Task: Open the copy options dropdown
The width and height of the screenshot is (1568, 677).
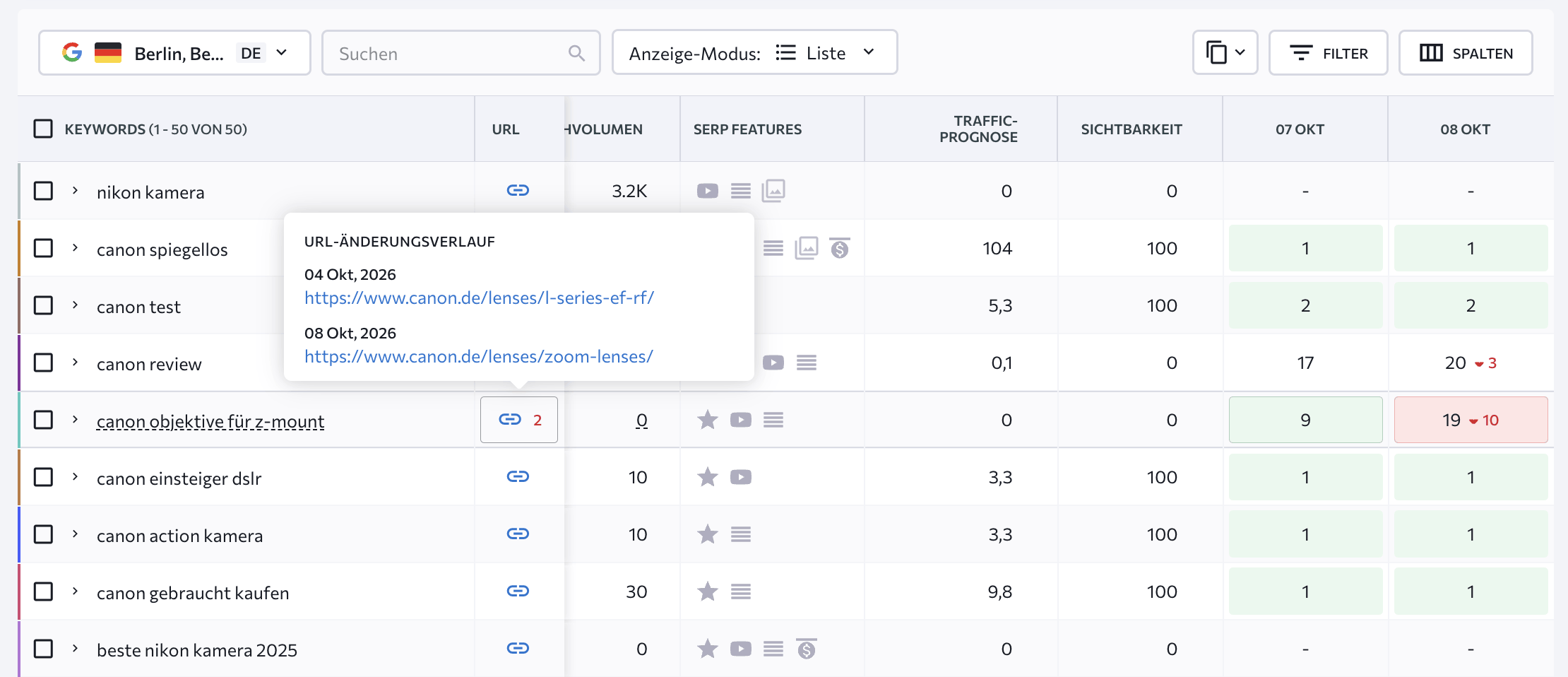Action: 1225,53
